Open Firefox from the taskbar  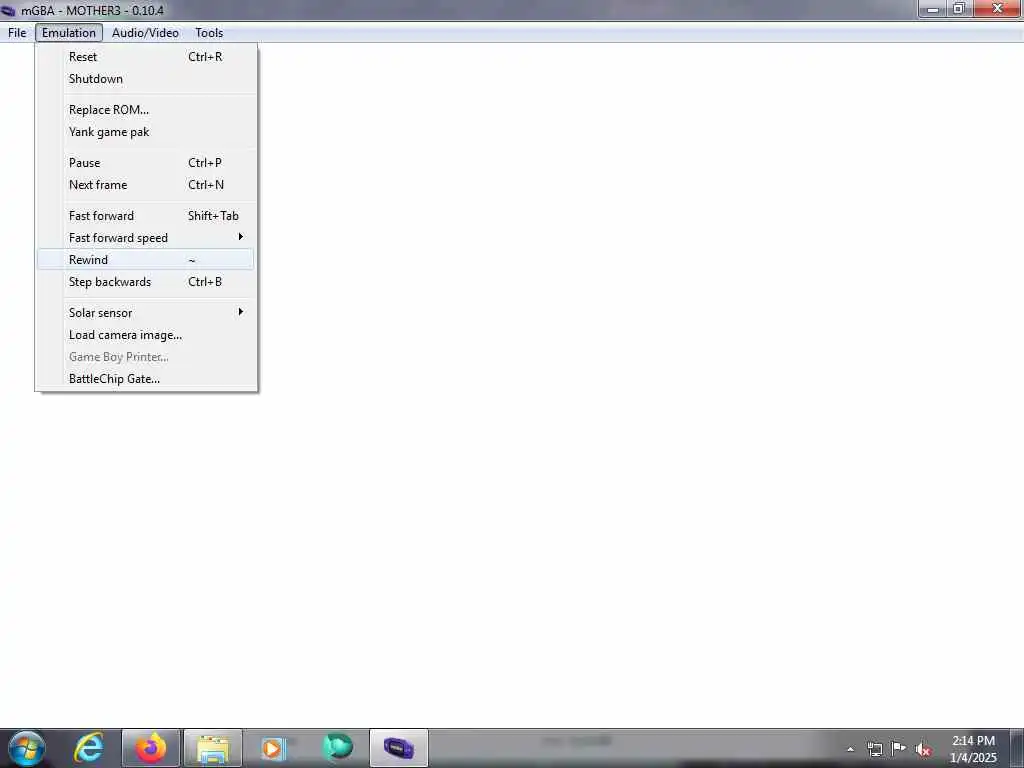(x=151, y=748)
